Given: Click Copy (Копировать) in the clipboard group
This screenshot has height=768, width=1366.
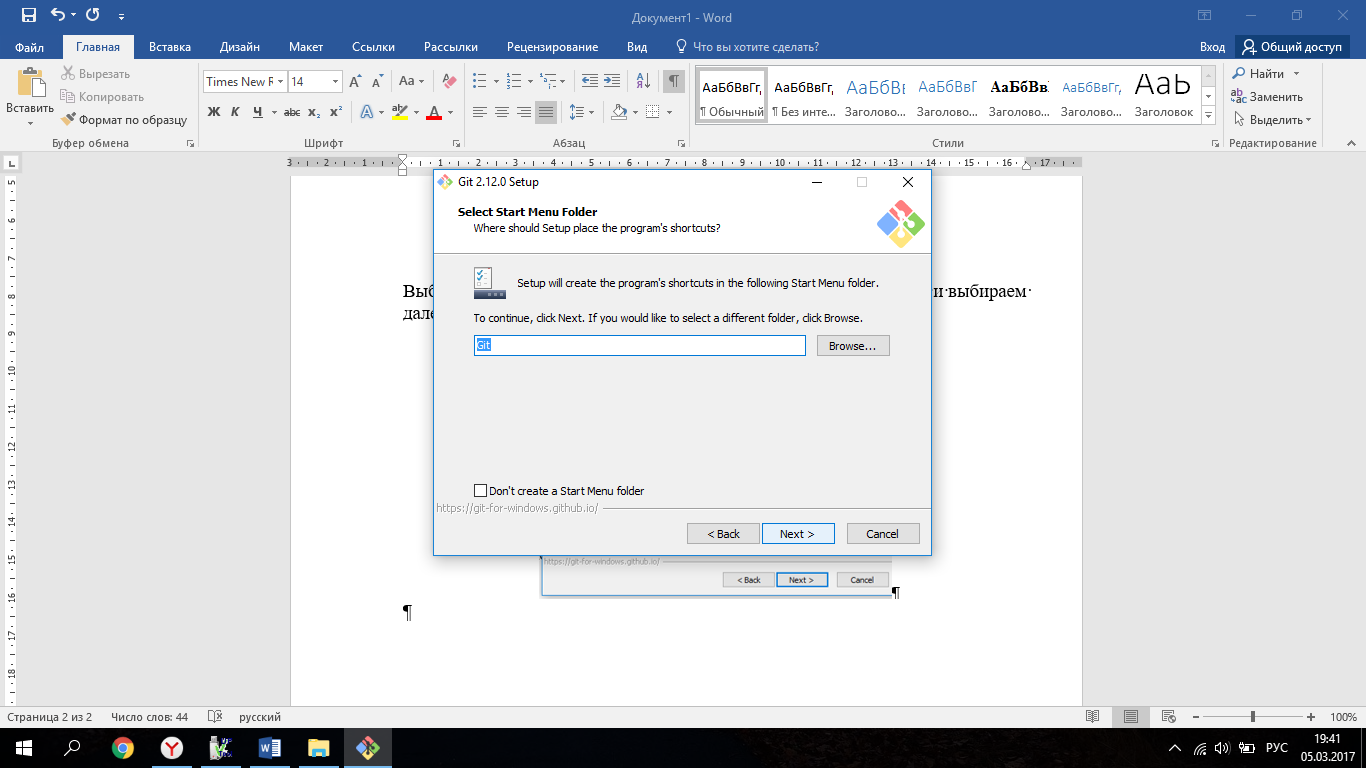Looking at the screenshot, I should [101, 97].
